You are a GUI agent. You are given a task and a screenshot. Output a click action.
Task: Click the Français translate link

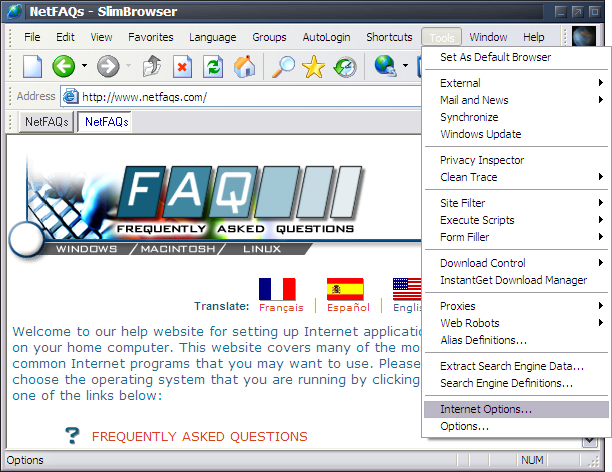(281, 307)
